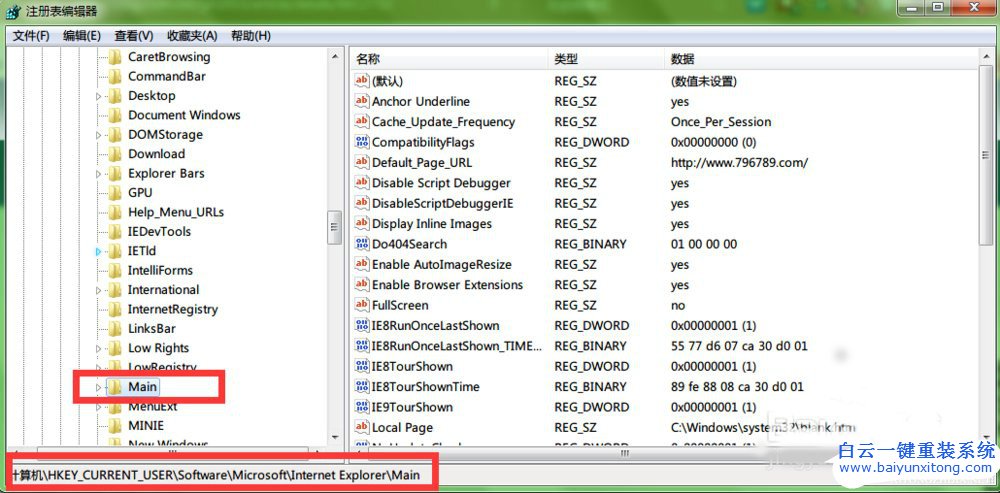Click the CompatibilityFlags DWORD value icon
This screenshot has width=1000, height=493.
click(x=362, y=142)
